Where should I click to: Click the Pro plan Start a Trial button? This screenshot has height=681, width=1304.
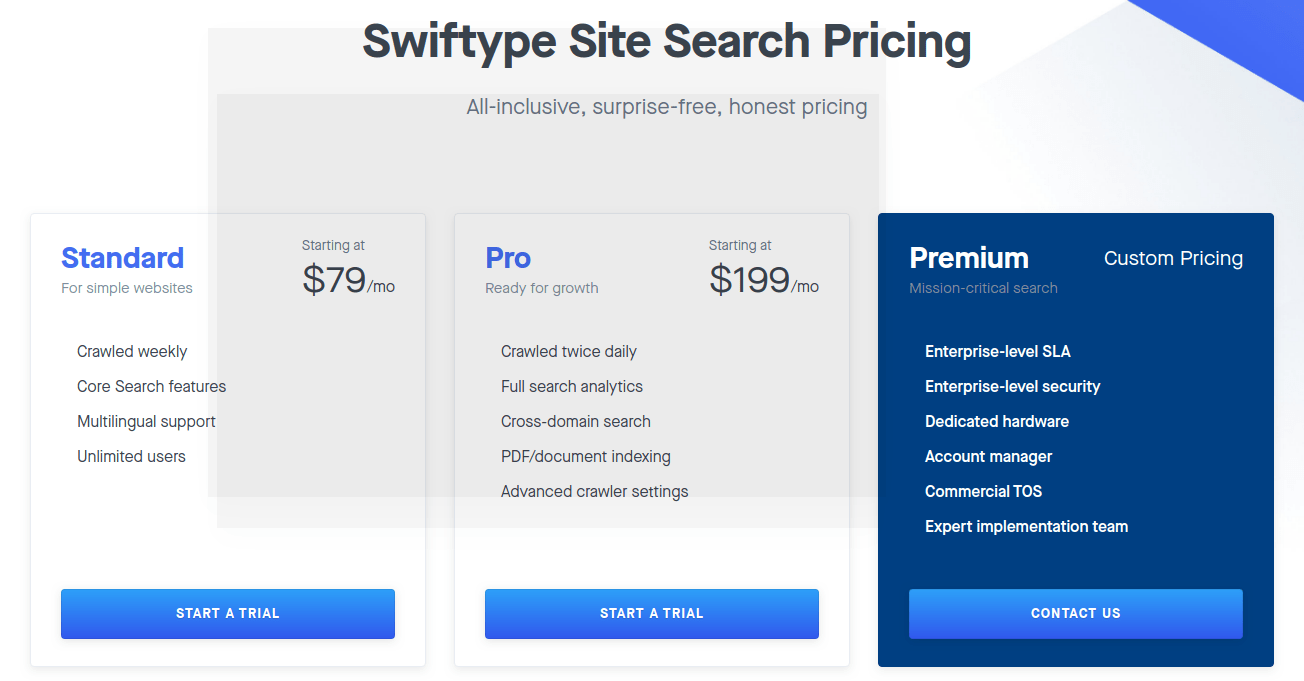click(651, 613)
